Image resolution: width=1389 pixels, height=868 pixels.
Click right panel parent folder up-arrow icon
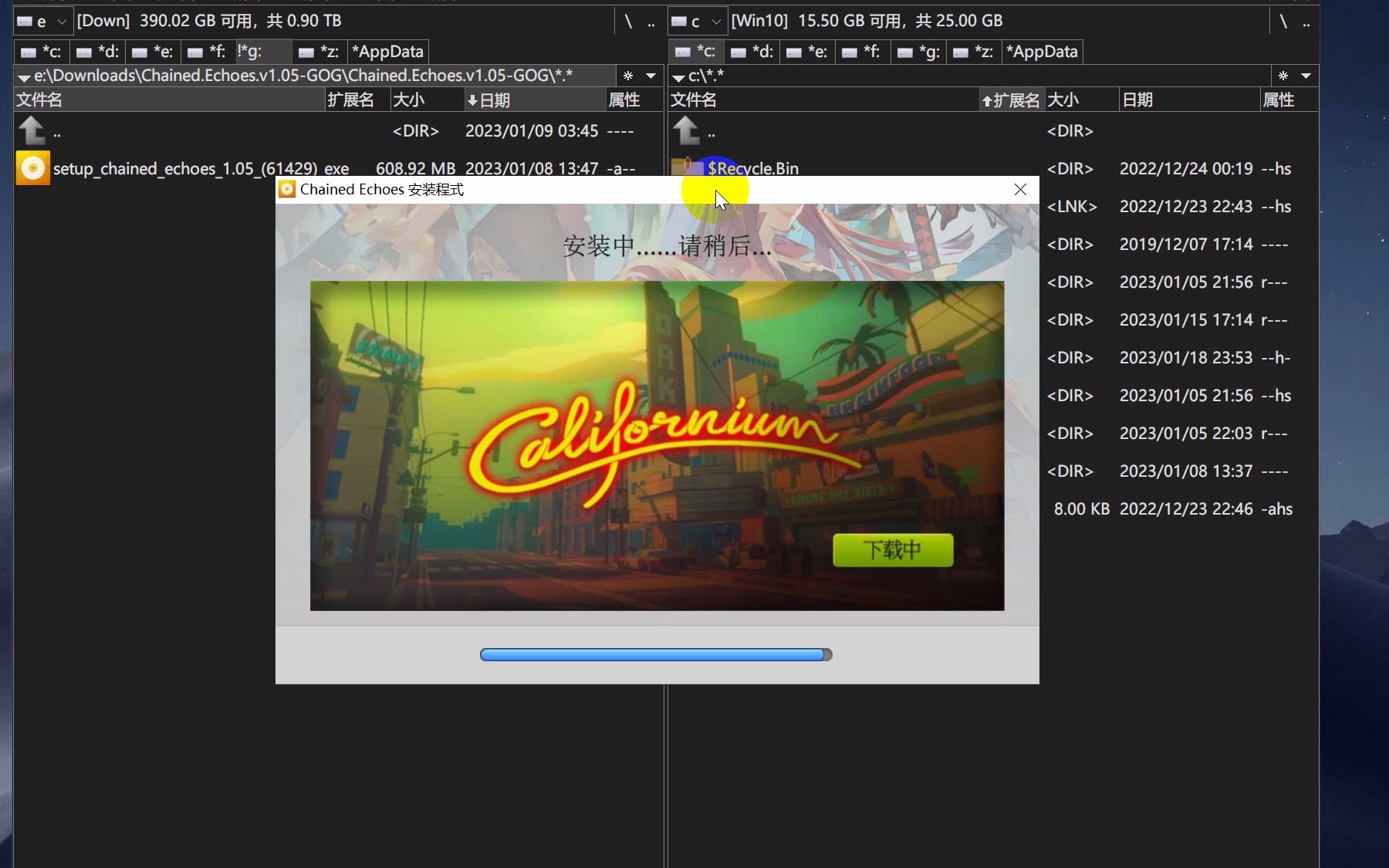[687, 130]
